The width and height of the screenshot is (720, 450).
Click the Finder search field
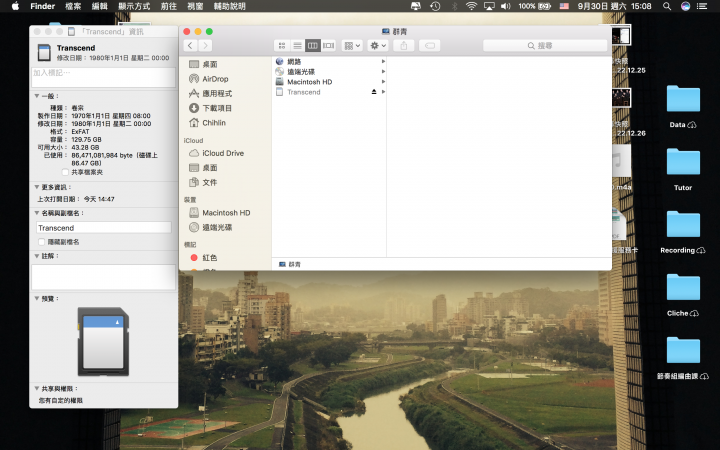click(x=545, y=45)
